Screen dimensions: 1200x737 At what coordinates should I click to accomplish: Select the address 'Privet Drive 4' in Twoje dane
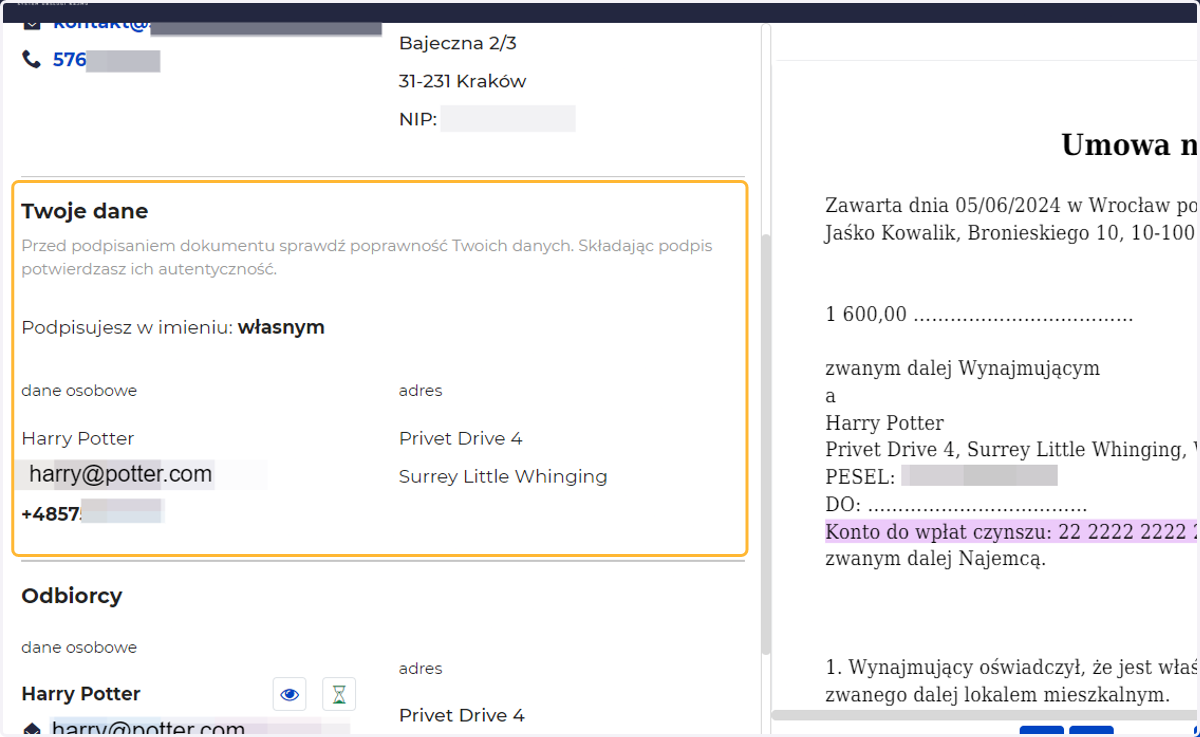point(461,438)
